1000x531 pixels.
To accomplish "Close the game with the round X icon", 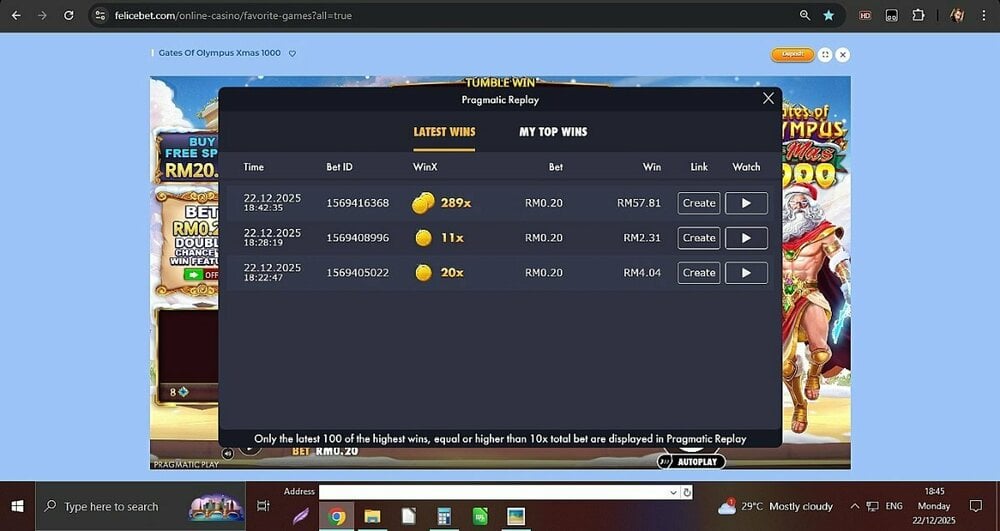I will click(x=843, y=55).
